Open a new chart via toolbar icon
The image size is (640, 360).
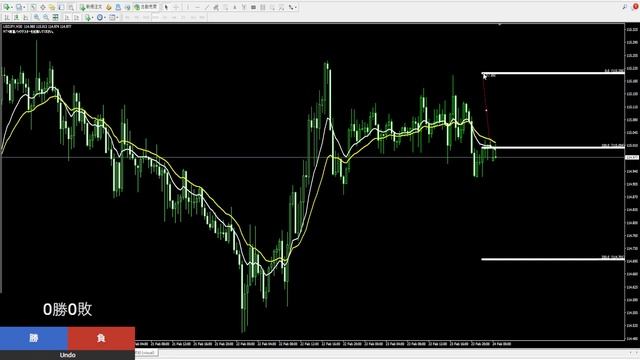tap(6, 7)
